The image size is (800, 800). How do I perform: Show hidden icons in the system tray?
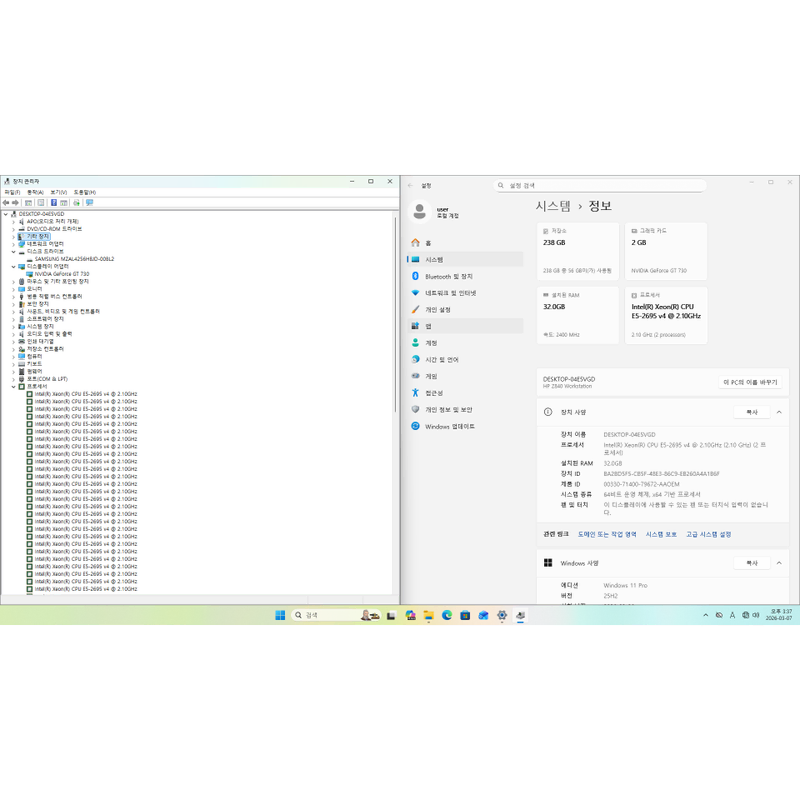[706, 615]
